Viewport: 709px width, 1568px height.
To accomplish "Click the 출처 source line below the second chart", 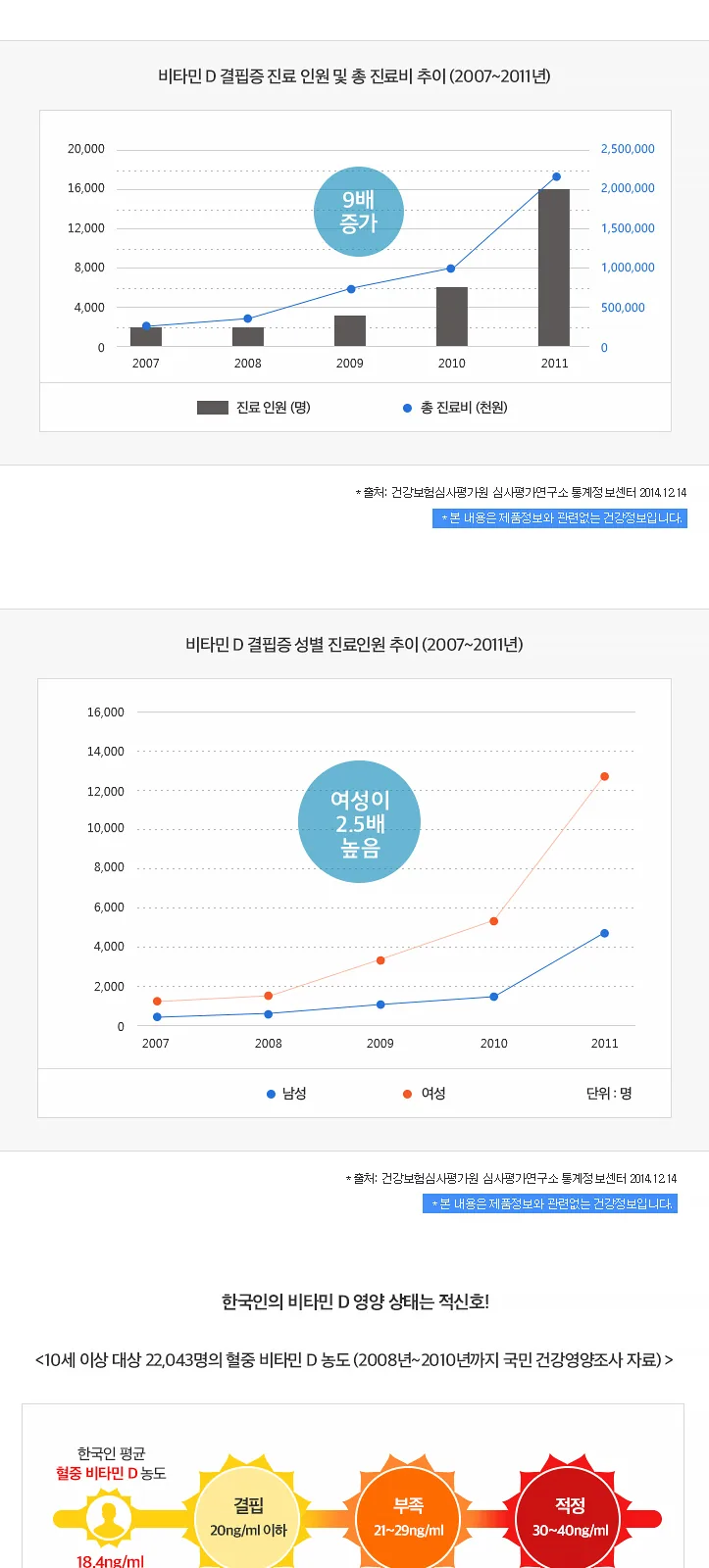I will click(511, 1179).
